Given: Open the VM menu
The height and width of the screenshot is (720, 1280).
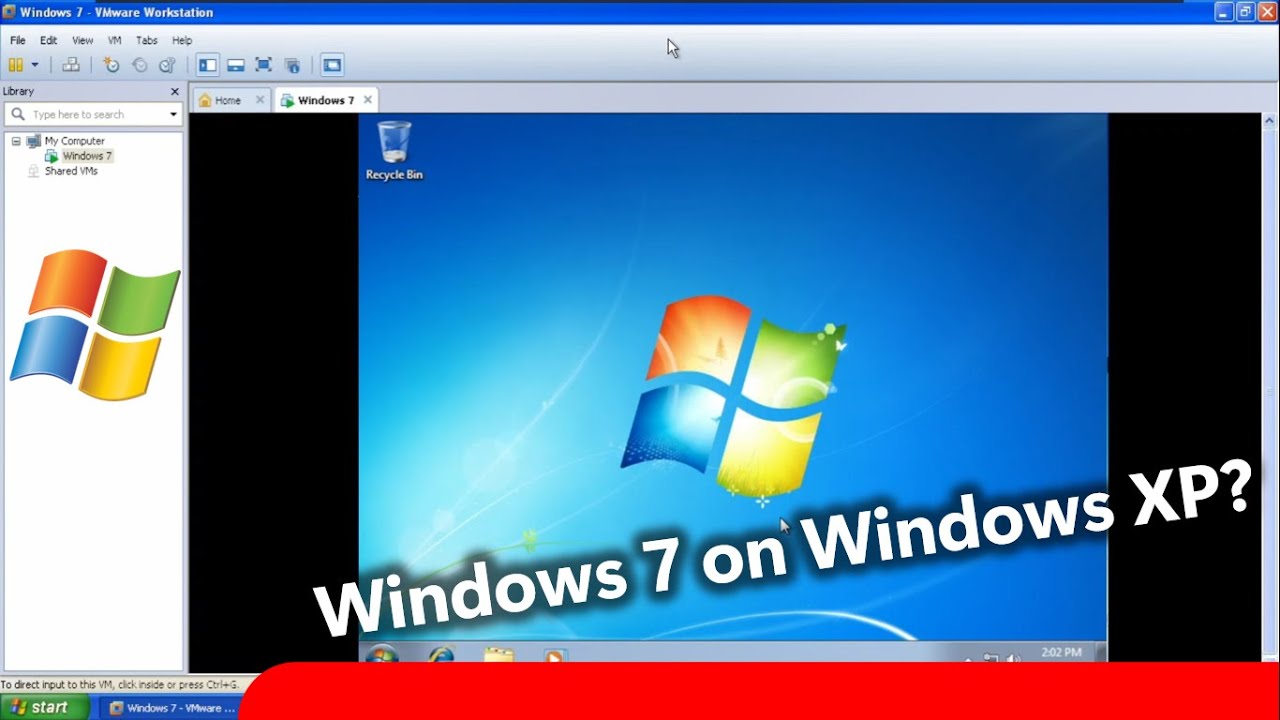Looking at the screenshot, I should pyautogui.click(x=114, y=40).
